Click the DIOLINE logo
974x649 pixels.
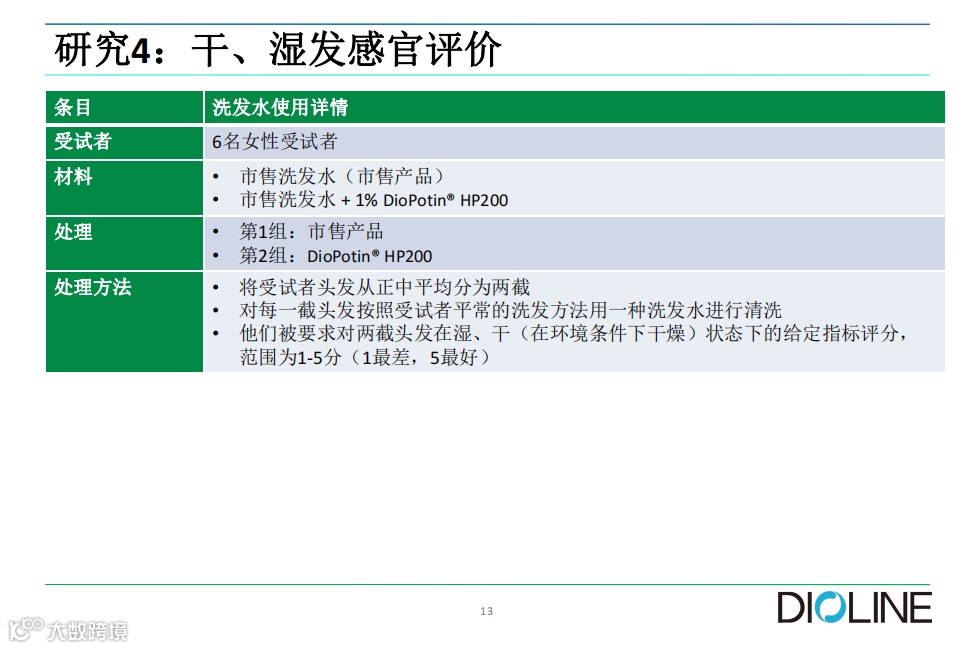[x=854, y=607]
